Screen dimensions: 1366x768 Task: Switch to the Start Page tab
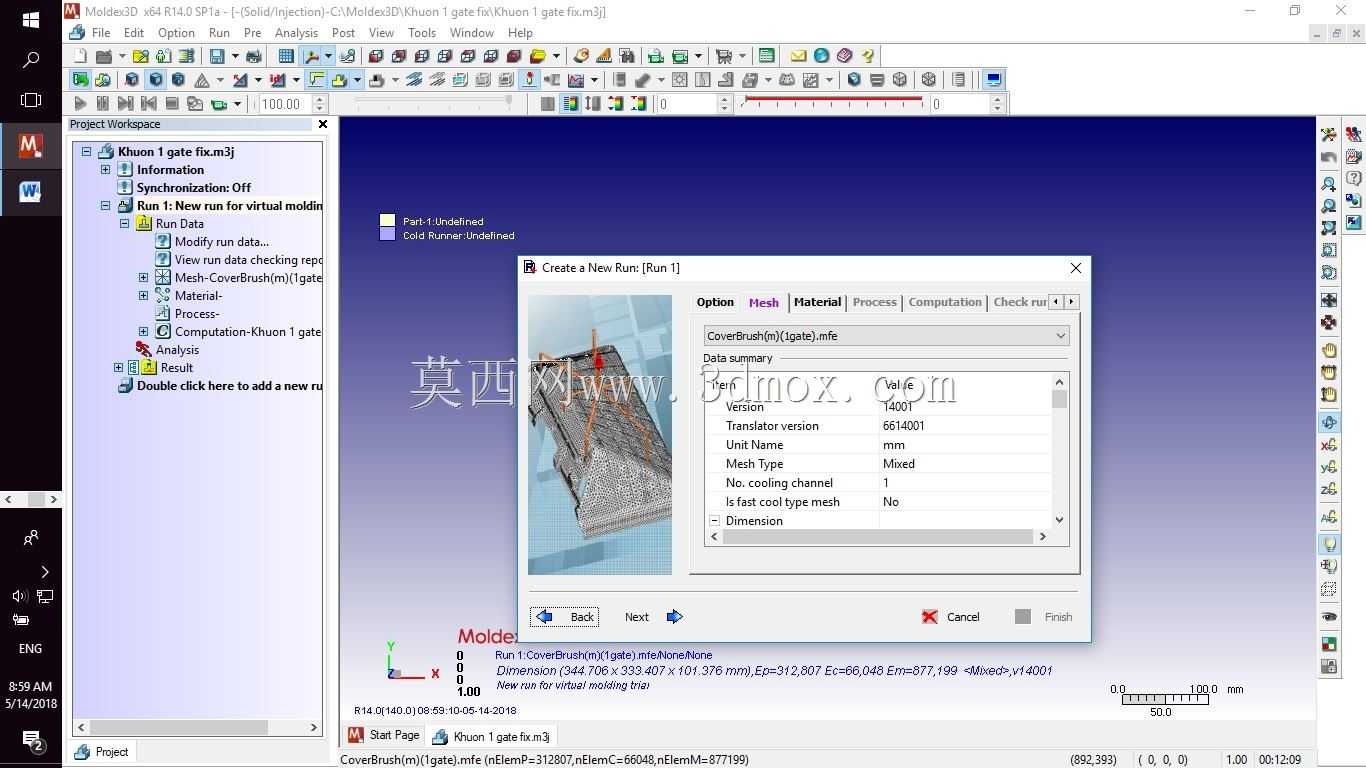click(385, 736)
